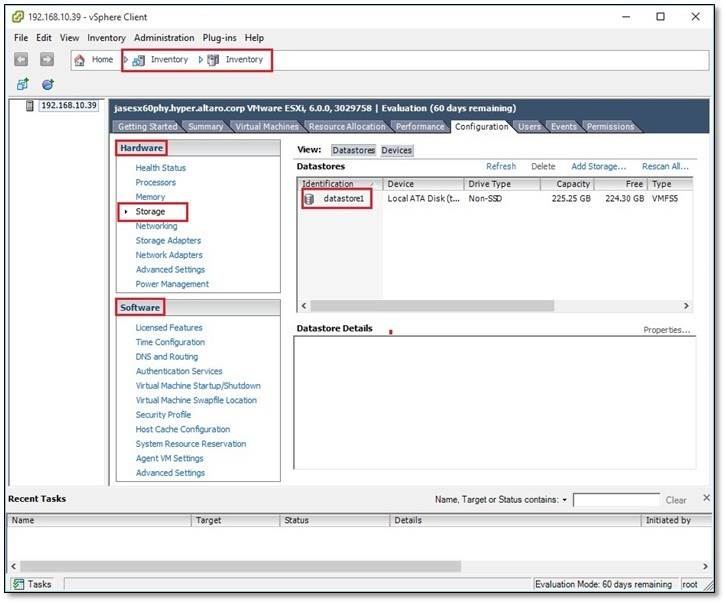Switch to the Users tab
726x604 pixels.
click(x=529, y=126)
